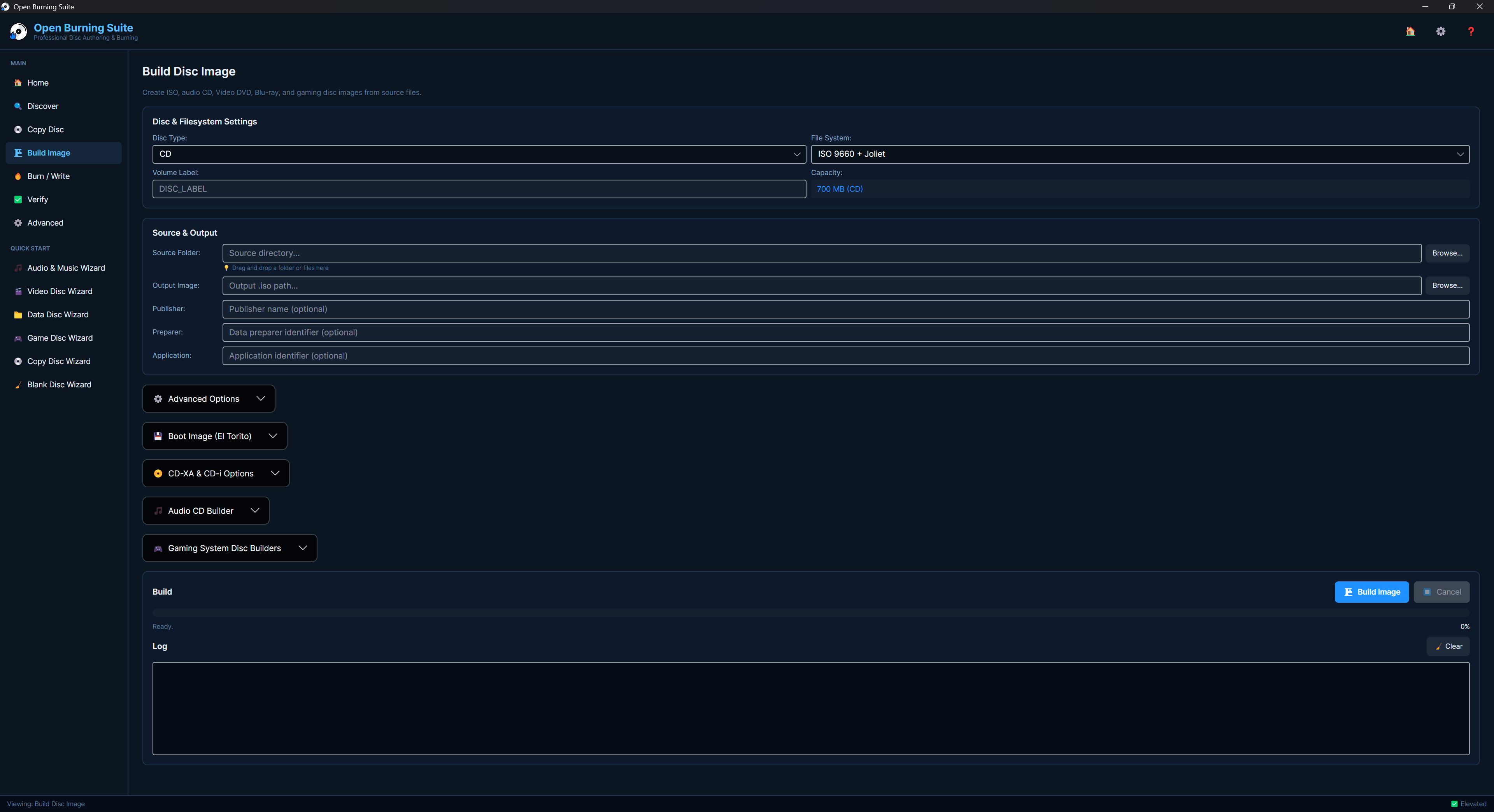1494x812 pixels.
Task: Click the music note icon on Audio CD Builder
Action: pyautogui.click(x=158, y=511)
